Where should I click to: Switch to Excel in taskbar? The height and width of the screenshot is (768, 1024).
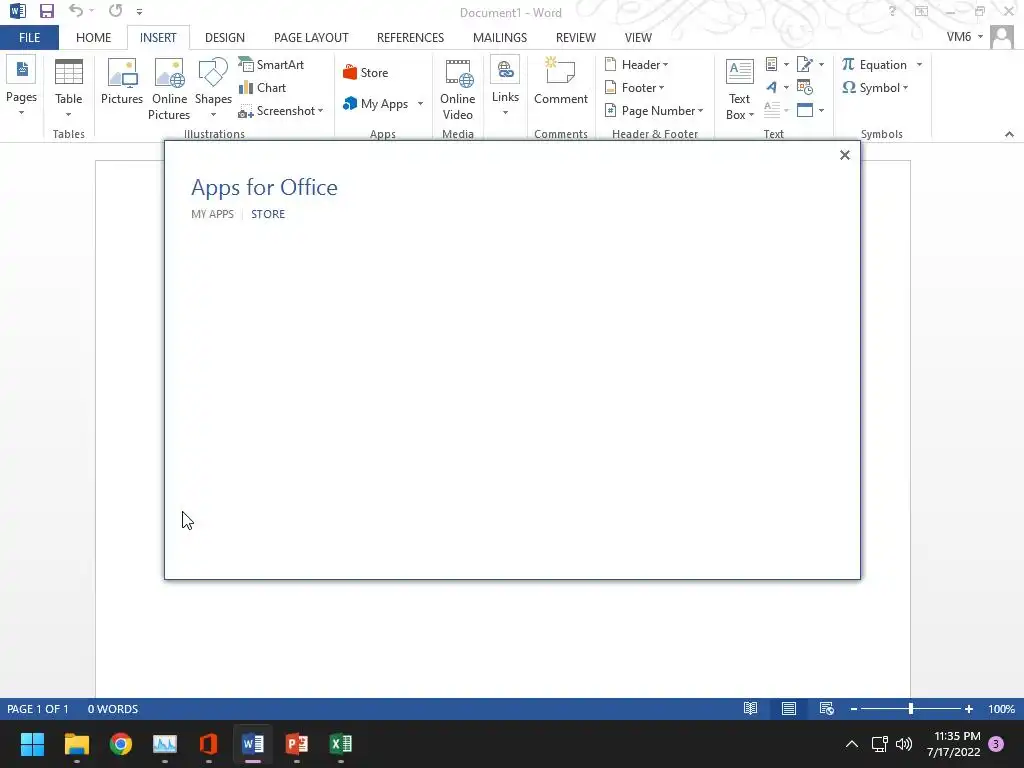pyautogui.click(x=340, y=744)
